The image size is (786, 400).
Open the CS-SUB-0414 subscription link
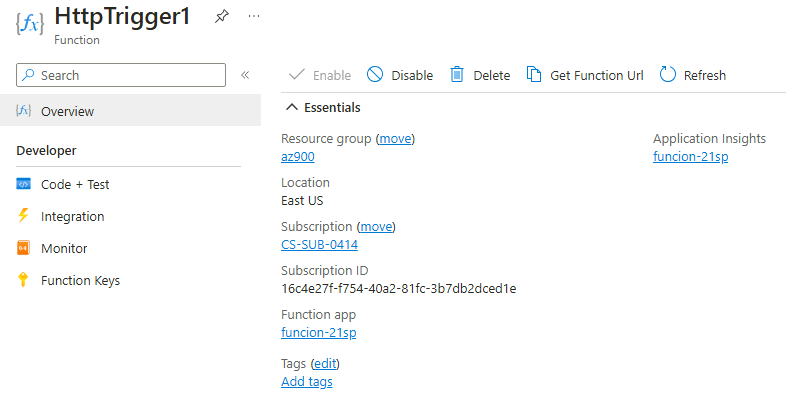[320, 245]
